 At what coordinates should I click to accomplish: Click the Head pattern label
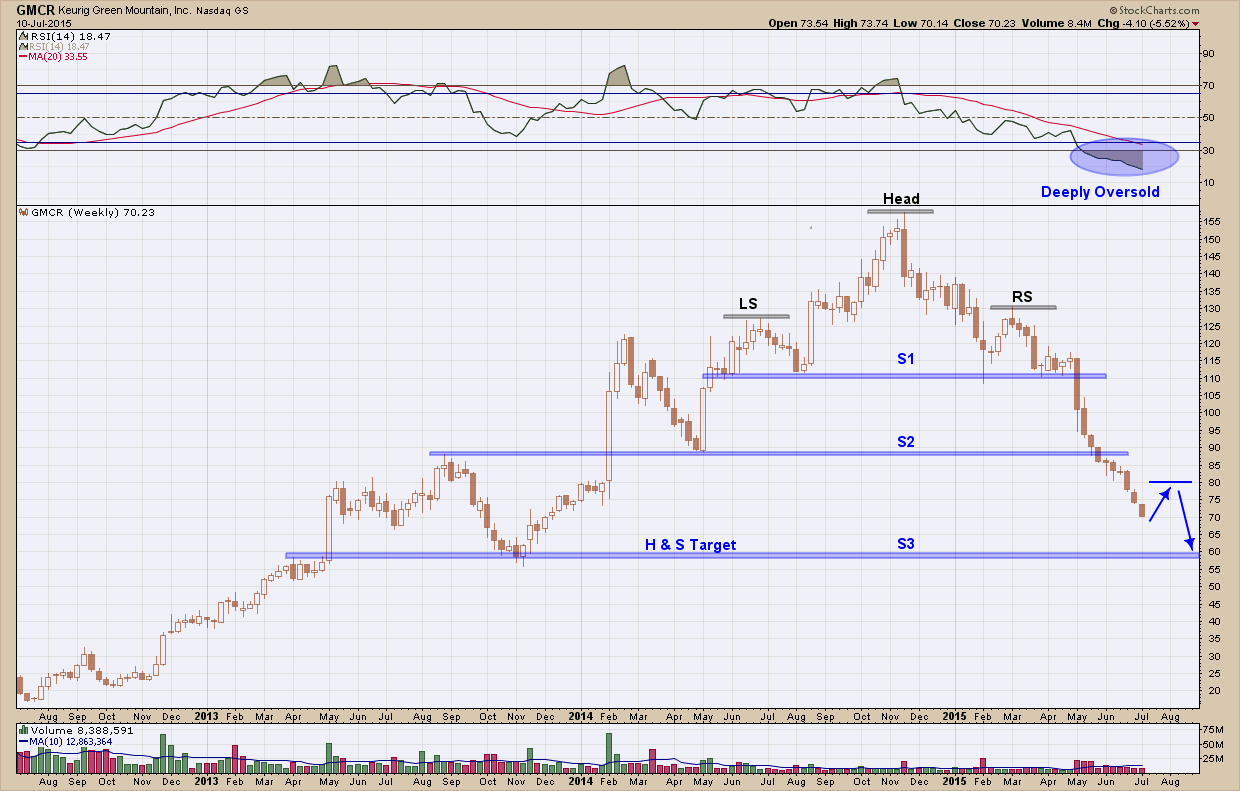[901, 199]
